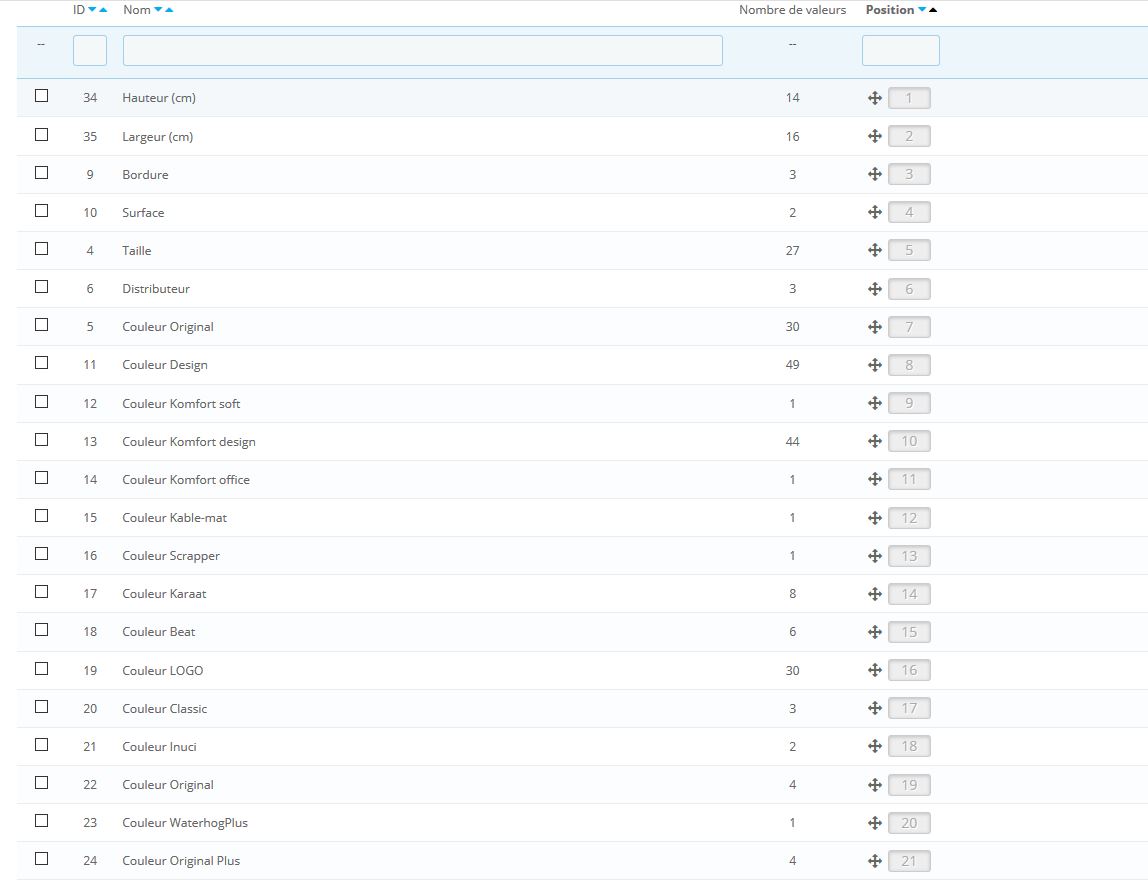
Task: Click move handle for Distributeur row
Action: (874, 289)
